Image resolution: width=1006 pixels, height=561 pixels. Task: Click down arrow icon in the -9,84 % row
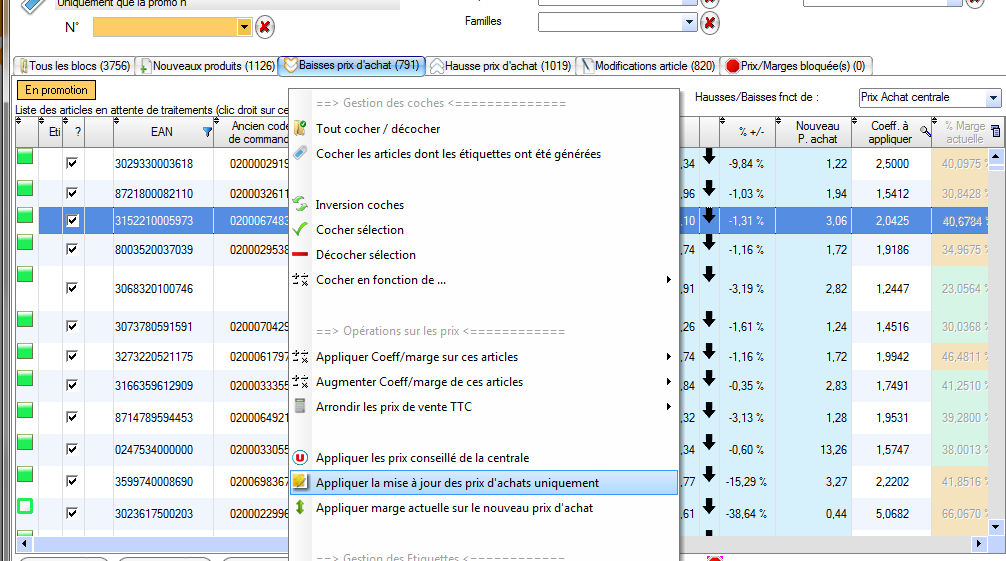click(709, 156)
